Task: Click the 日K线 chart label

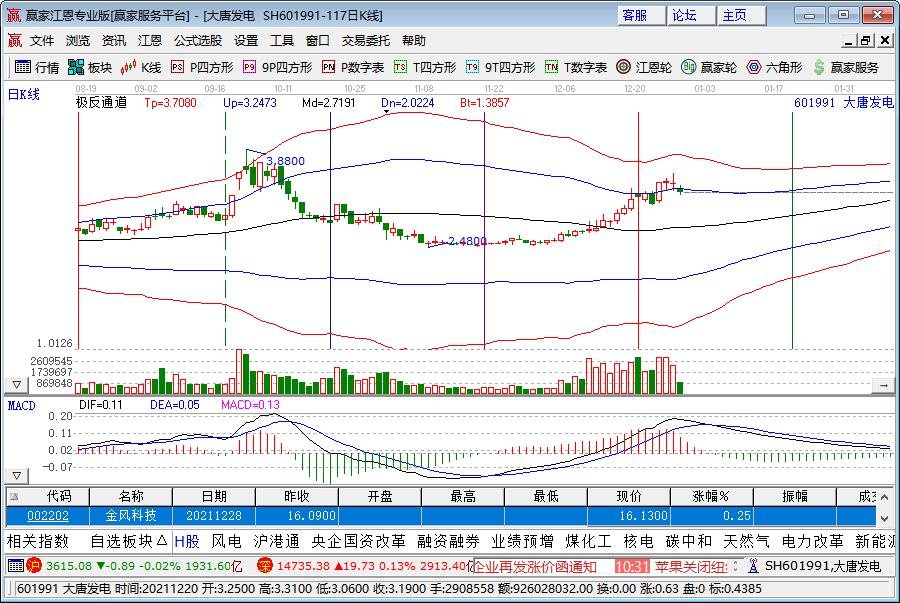Action: point(24,94)
